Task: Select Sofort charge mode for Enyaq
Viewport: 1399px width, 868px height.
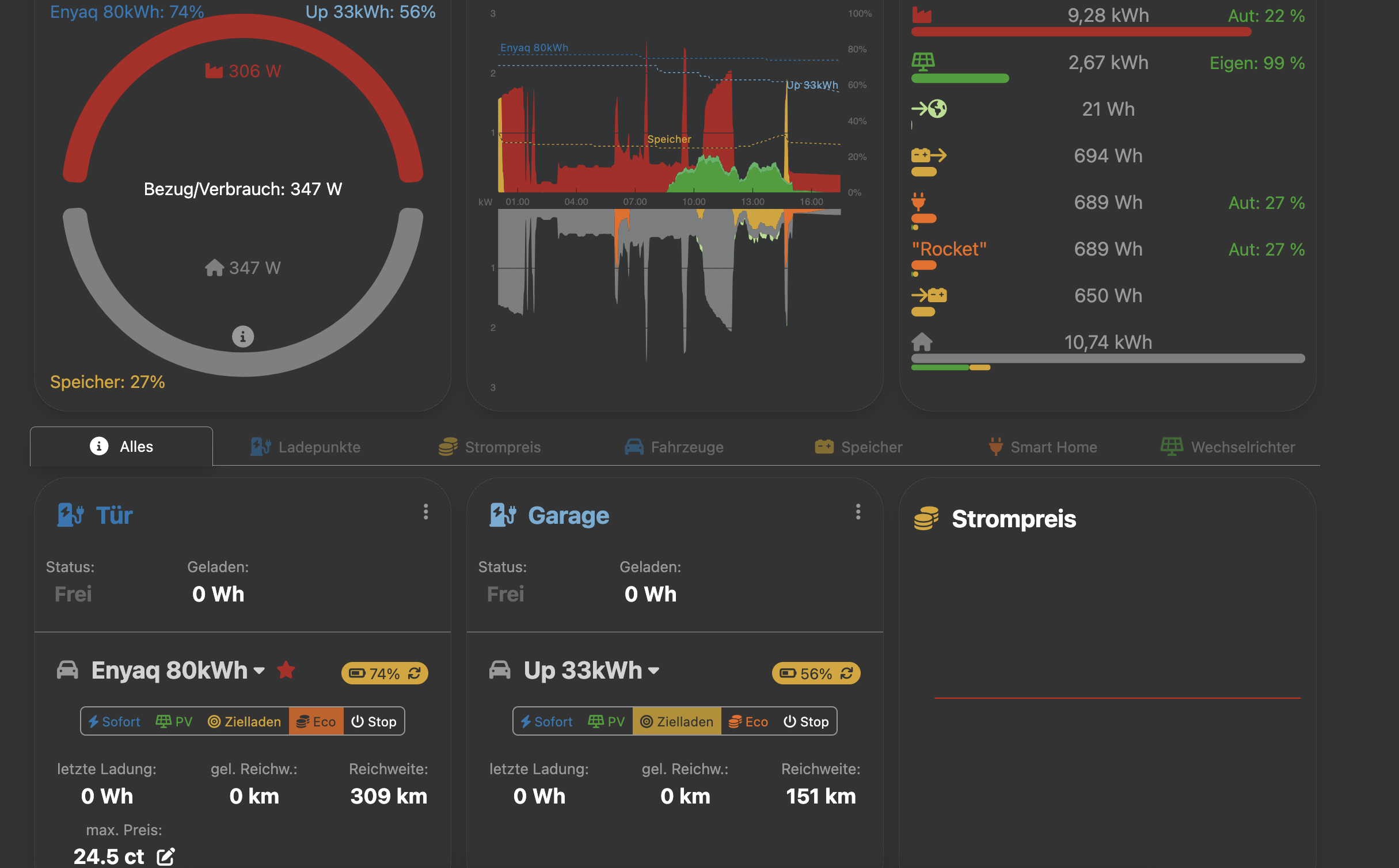Action: 114,721
